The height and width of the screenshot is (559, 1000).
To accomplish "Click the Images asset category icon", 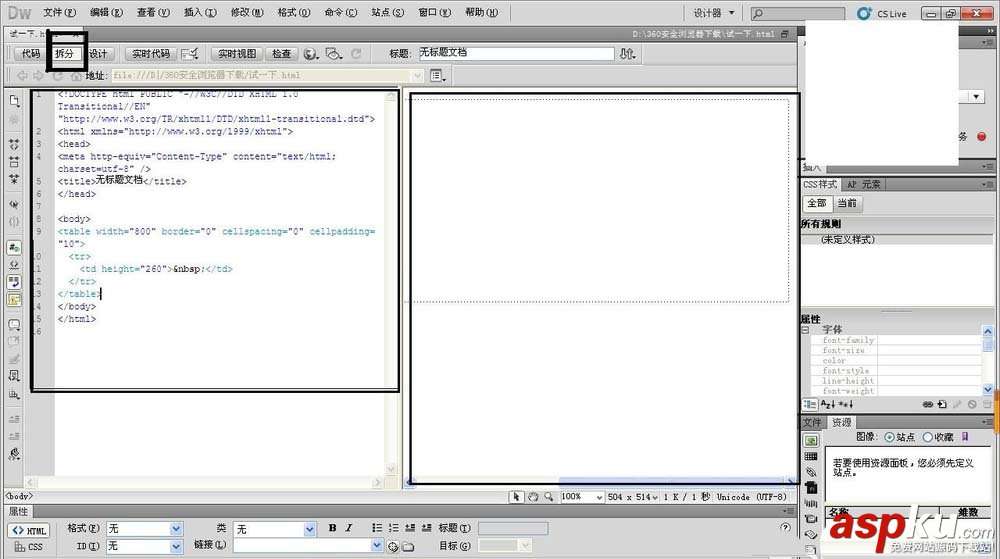I will pos(811,440).
